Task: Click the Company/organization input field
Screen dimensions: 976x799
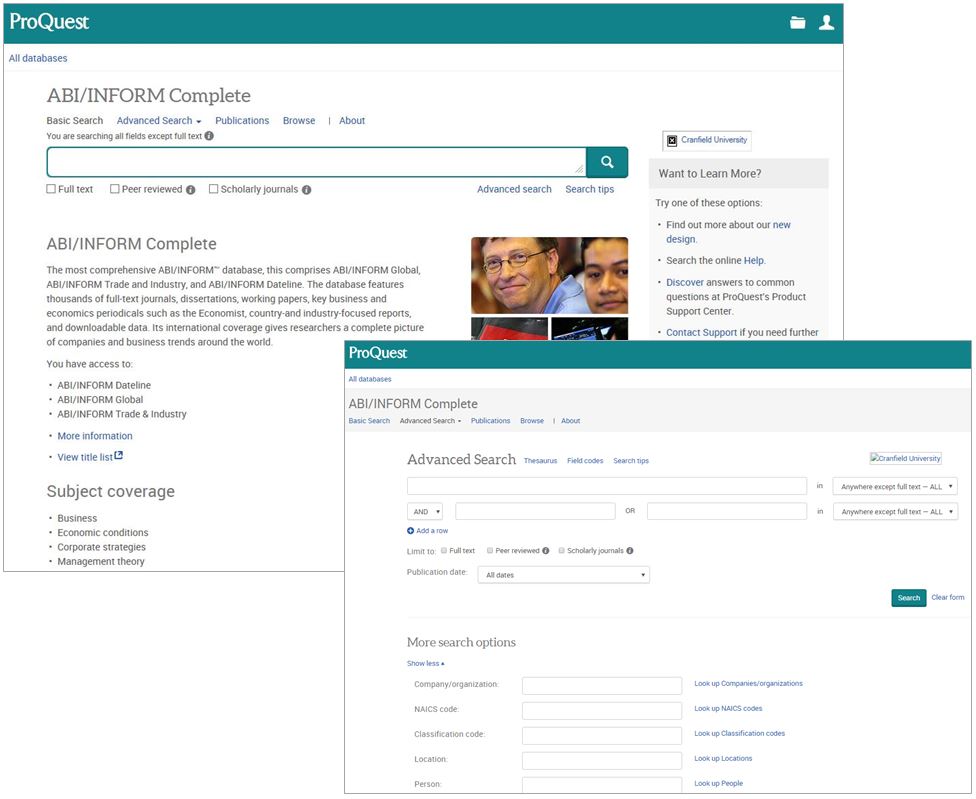Action: [601, 686]
